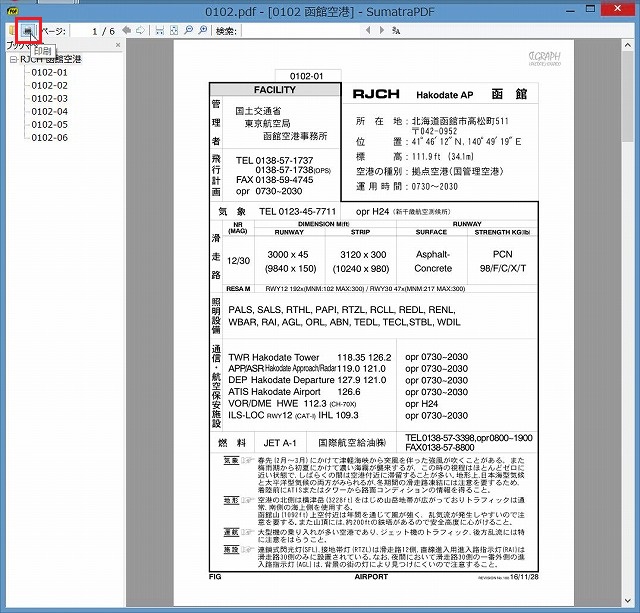
Task: Select the RJCH 函館空港 bookmark
Action: point(51,60)
